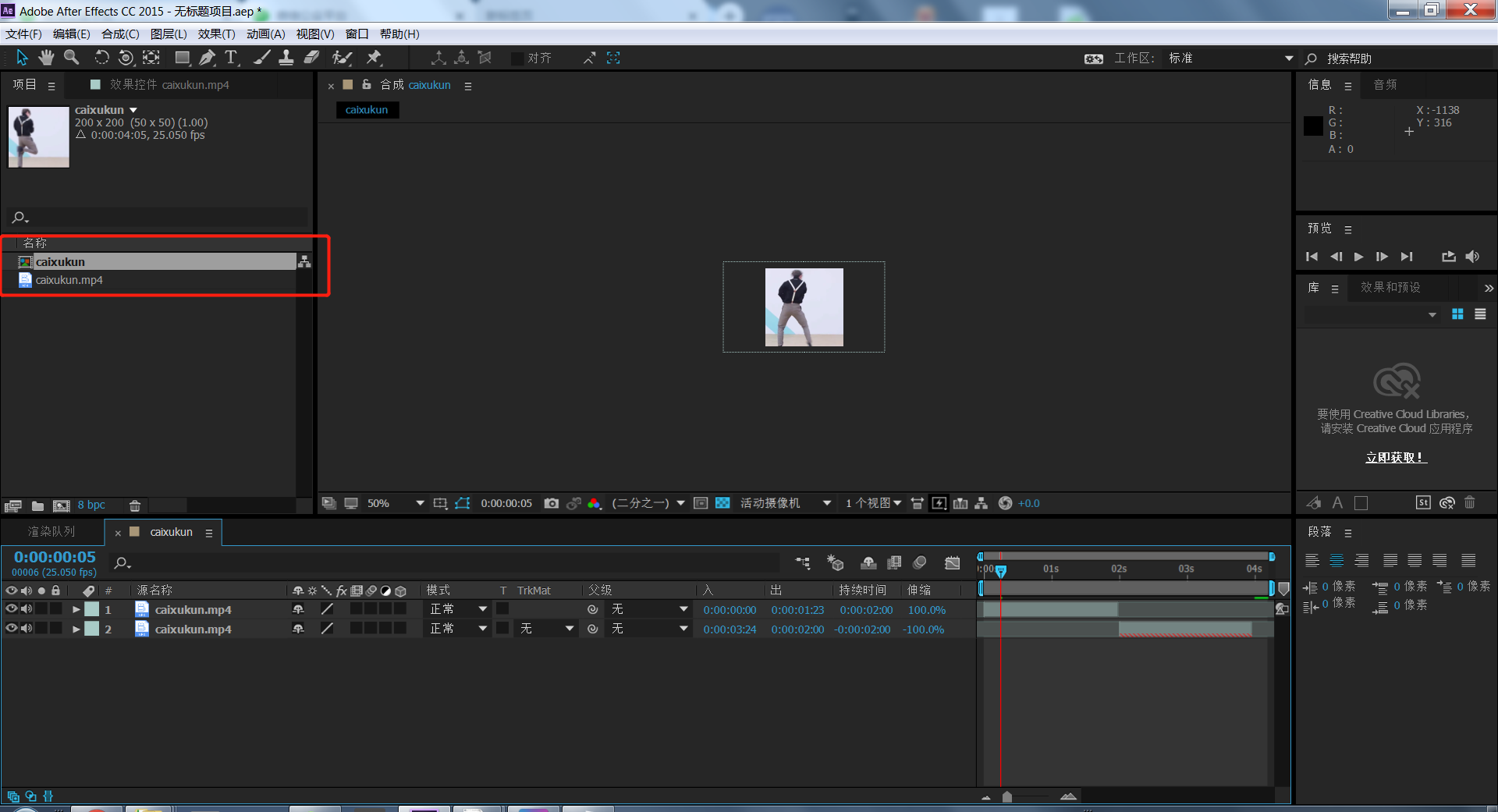Screen dimensions: 1498x812
Task: Open the 1个视图 view layout dropdown
Action: 873,503
